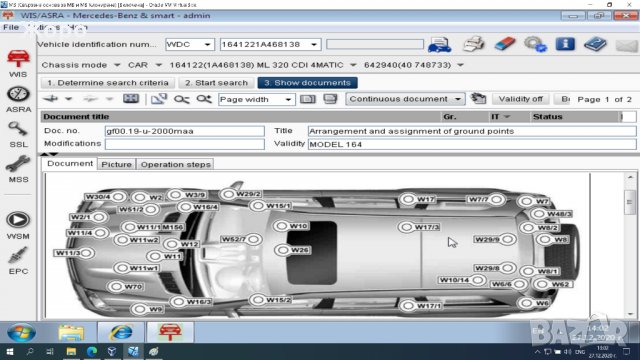Open the CAR type dropdown

159,65
